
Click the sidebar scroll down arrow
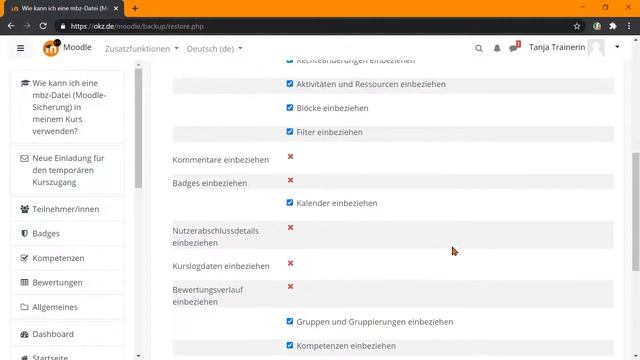138,356
